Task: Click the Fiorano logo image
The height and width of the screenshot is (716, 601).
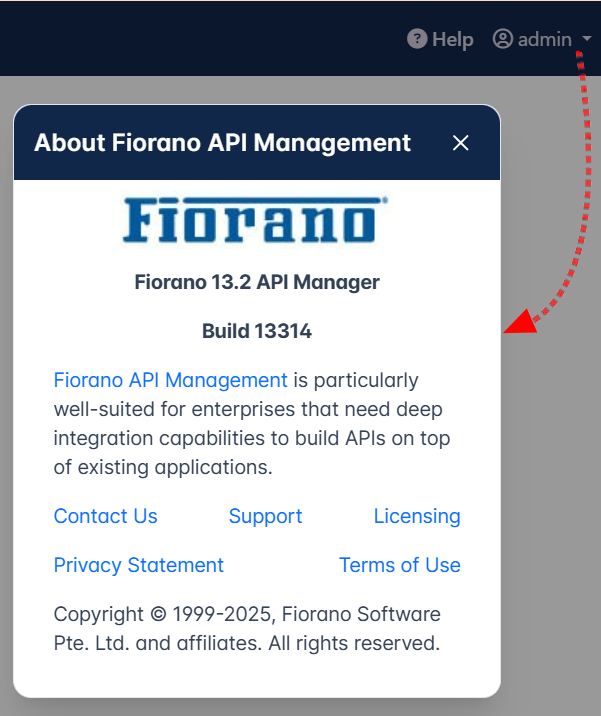Action: [255, 221]
